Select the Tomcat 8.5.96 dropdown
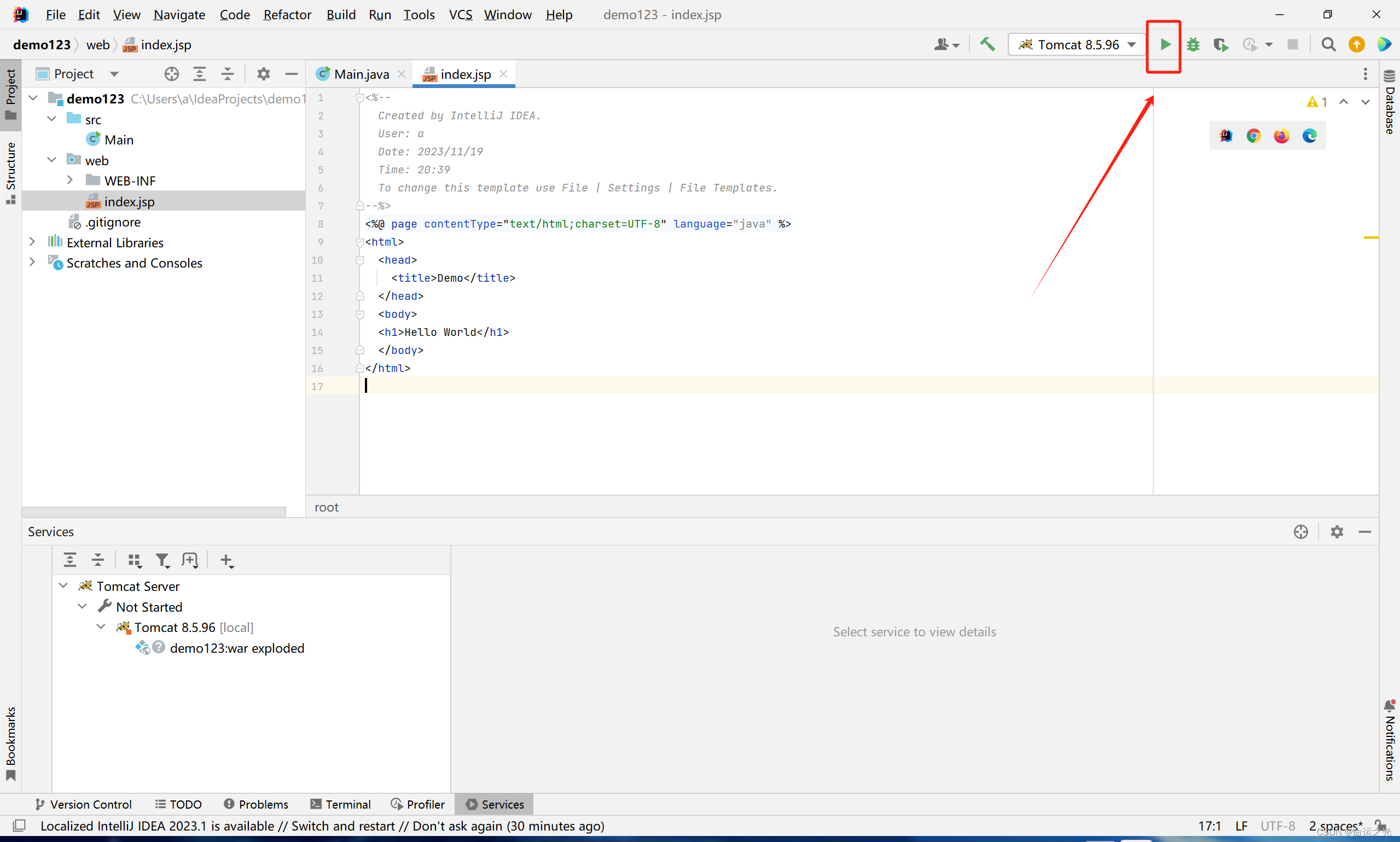 click(x=1075, y=43)
